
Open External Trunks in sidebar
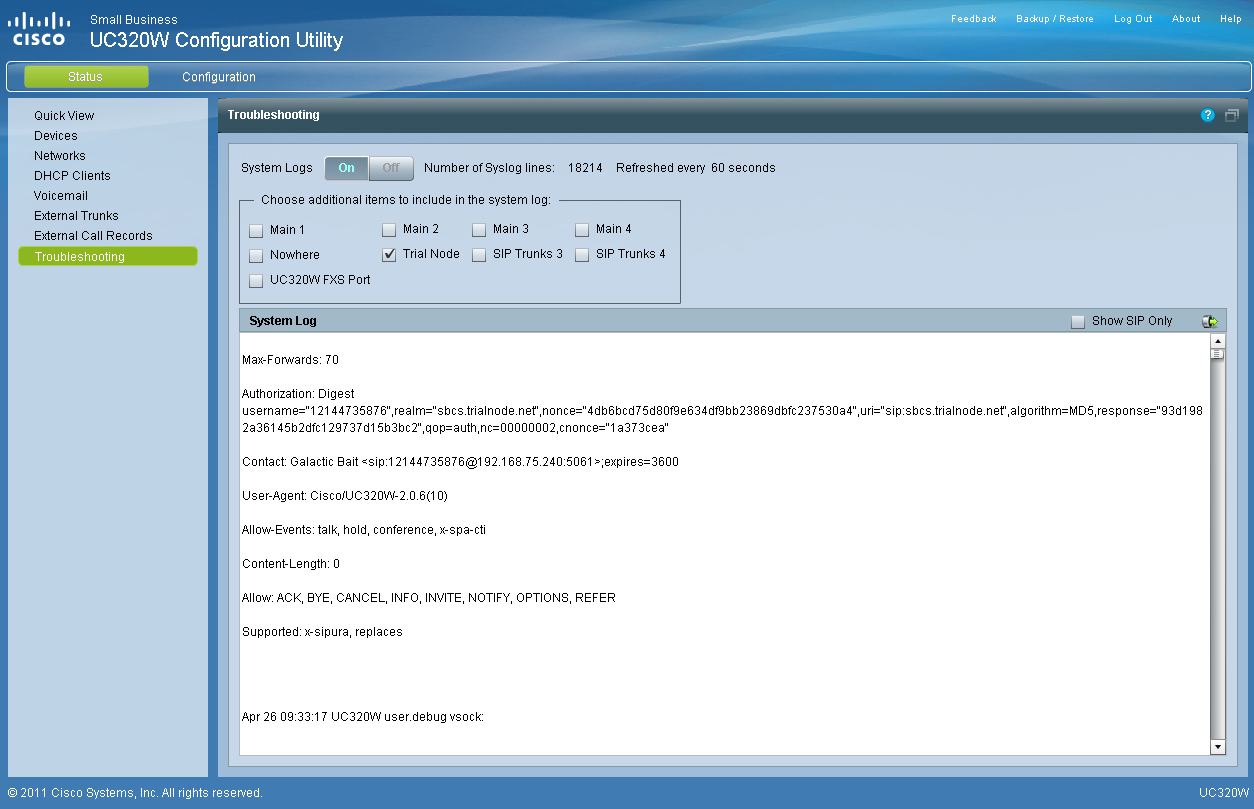(76, 216)
